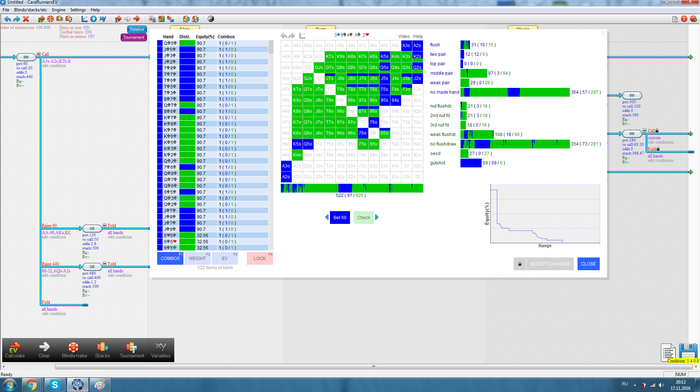Click the padlock icon beside Accept Changes
Image resolution: width=700 pixels, height=392 pixels.
click(x=520, y=264)
